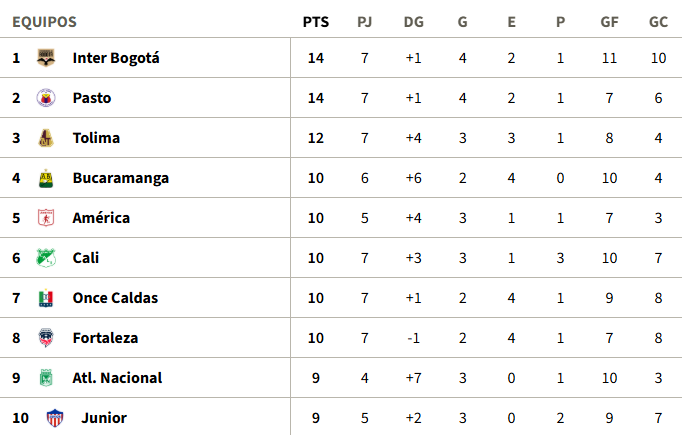Click the GF column header
The height and width of the screenshot is (435, 682).
coord(609,22)
